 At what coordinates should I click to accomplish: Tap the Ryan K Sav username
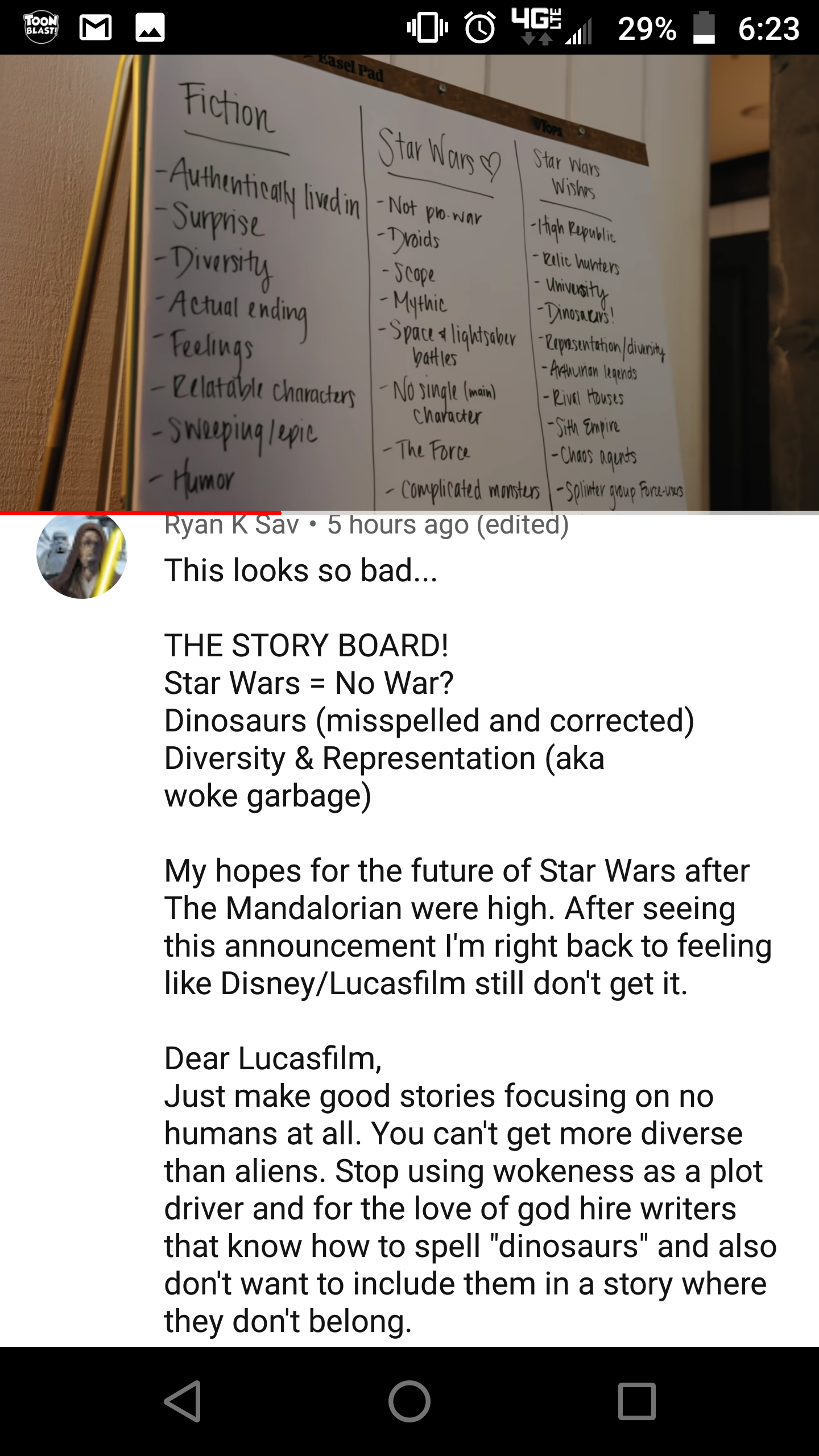click(x=231, y=524)
